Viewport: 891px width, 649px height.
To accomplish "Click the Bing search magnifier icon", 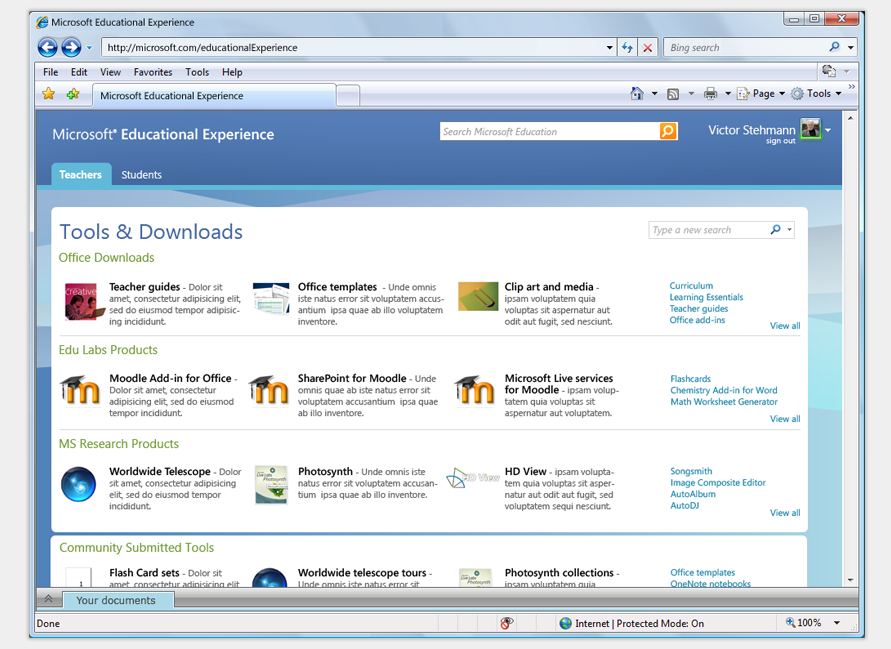I will click(x=834, y=47).
